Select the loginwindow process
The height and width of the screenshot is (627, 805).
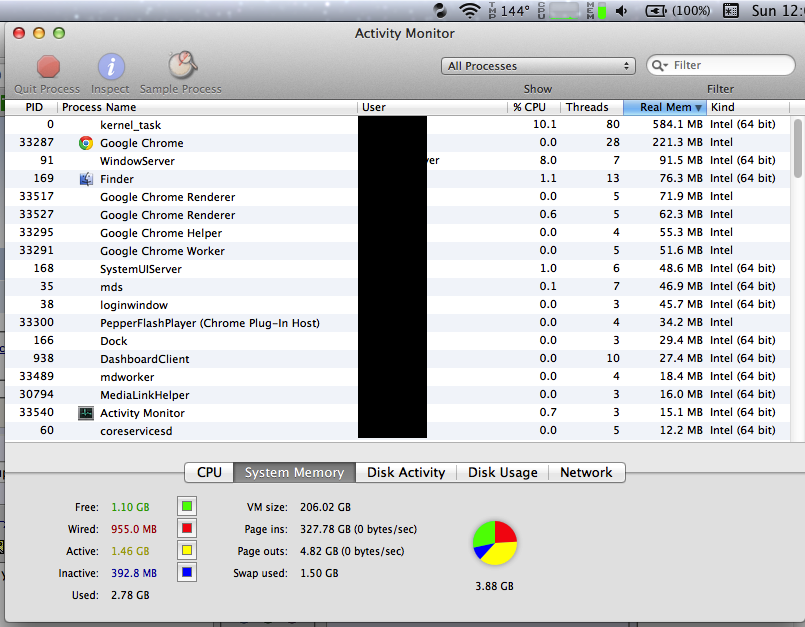(397, 305)
